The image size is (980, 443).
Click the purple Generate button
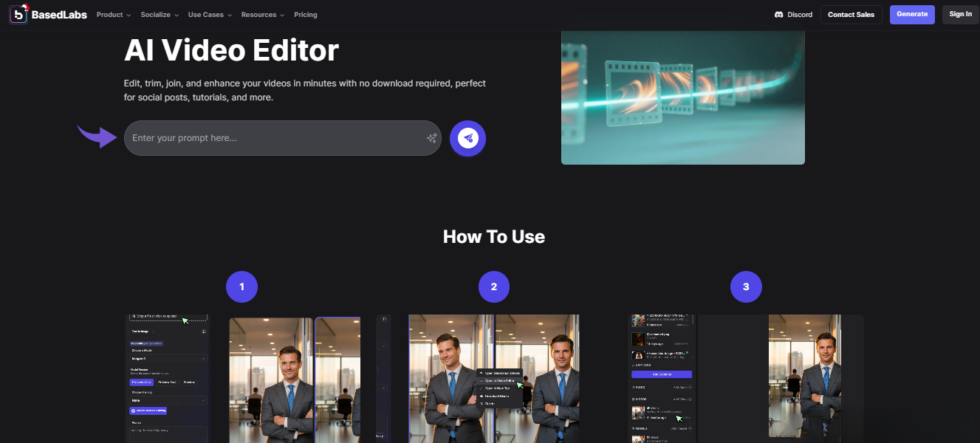(912, 14)
